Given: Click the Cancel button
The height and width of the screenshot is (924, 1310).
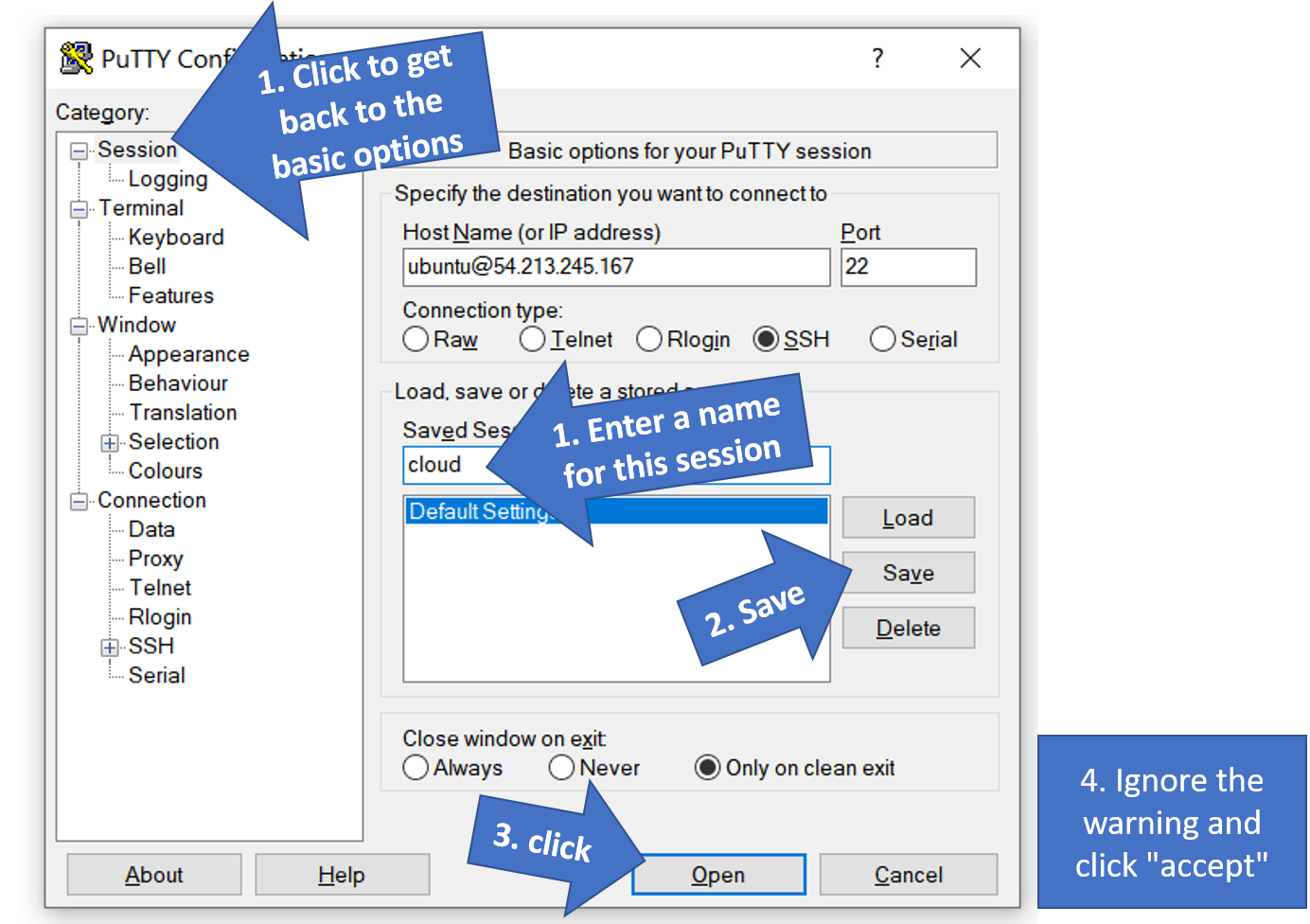Looking at the screenshot, I should click(909, 875).
